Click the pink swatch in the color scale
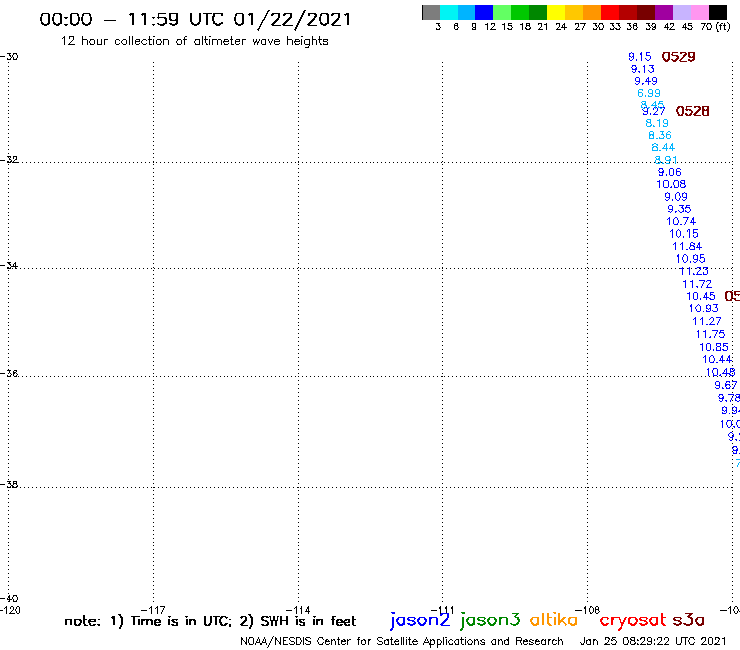Screen dimensions: 740x650 coord(699,12)
